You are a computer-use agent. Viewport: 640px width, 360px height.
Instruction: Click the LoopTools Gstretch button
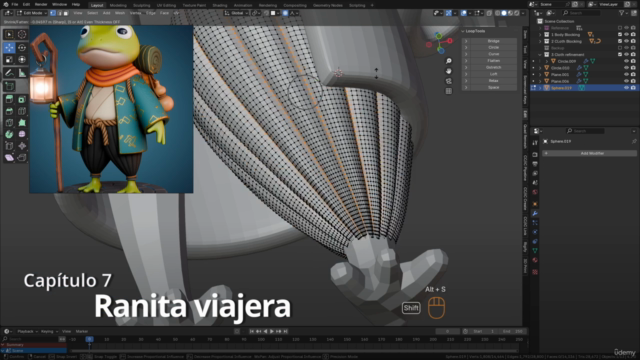pyautogui.click(x=493, y=67)
